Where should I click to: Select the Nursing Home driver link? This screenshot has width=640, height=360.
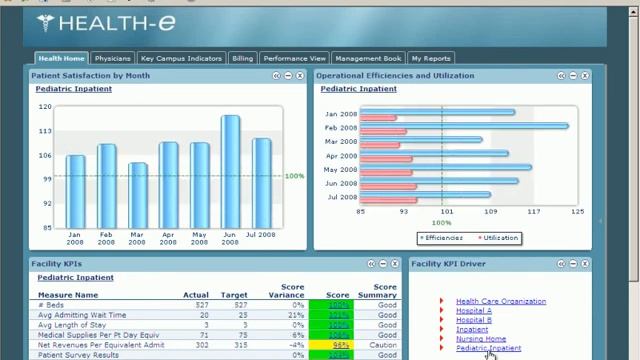[481, 339]
